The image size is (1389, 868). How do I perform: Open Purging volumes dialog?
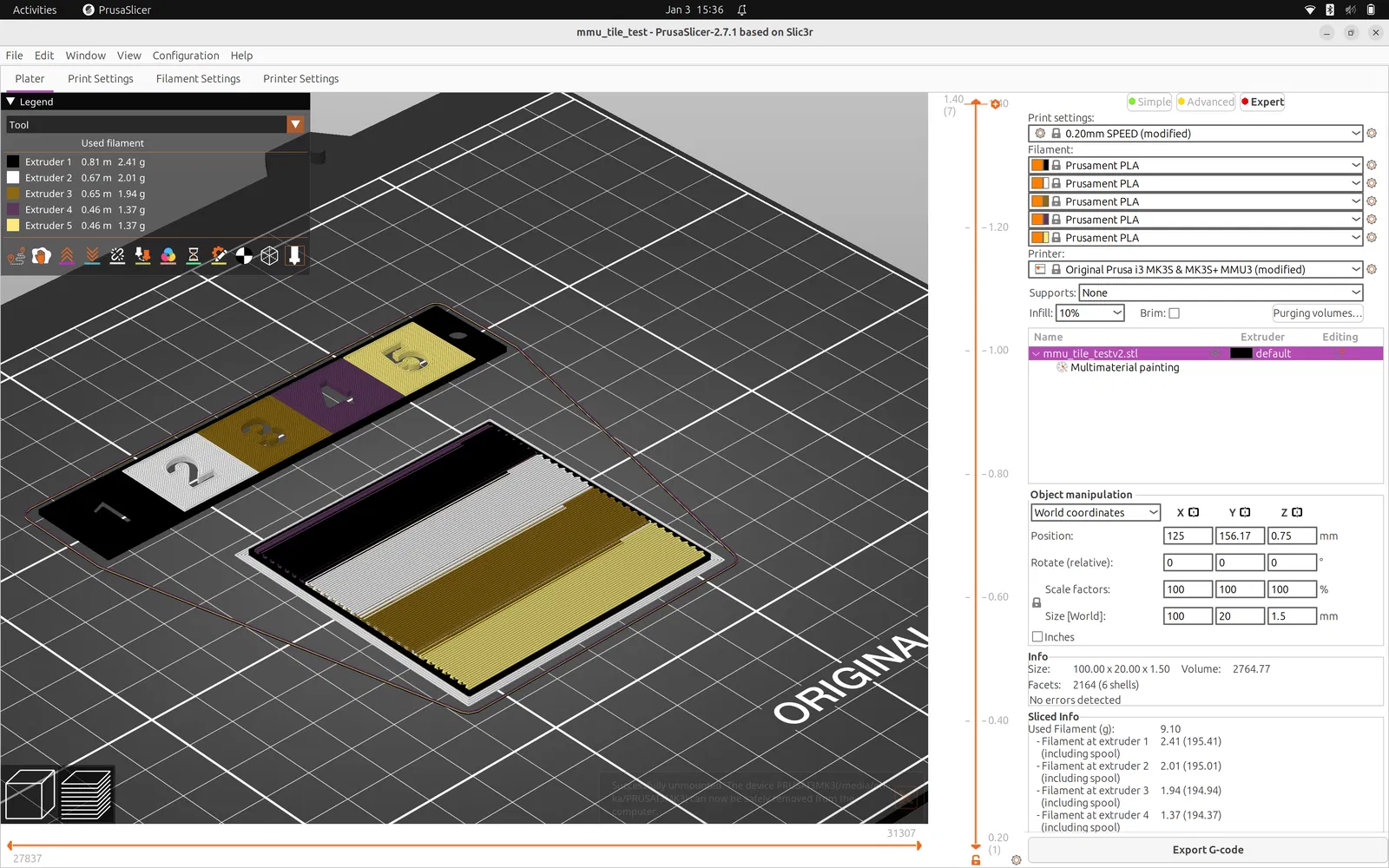1317,313
